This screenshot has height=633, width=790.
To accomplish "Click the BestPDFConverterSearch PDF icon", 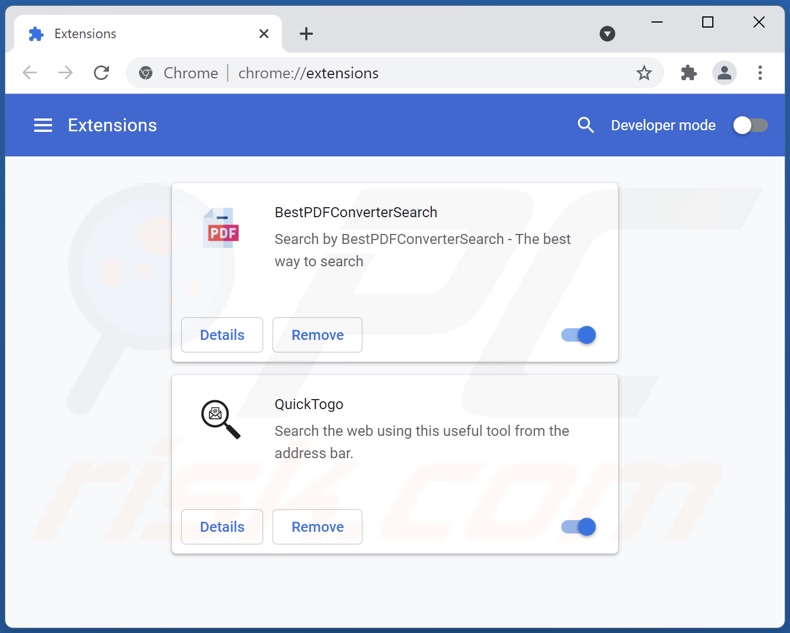I will click(221, 228).
